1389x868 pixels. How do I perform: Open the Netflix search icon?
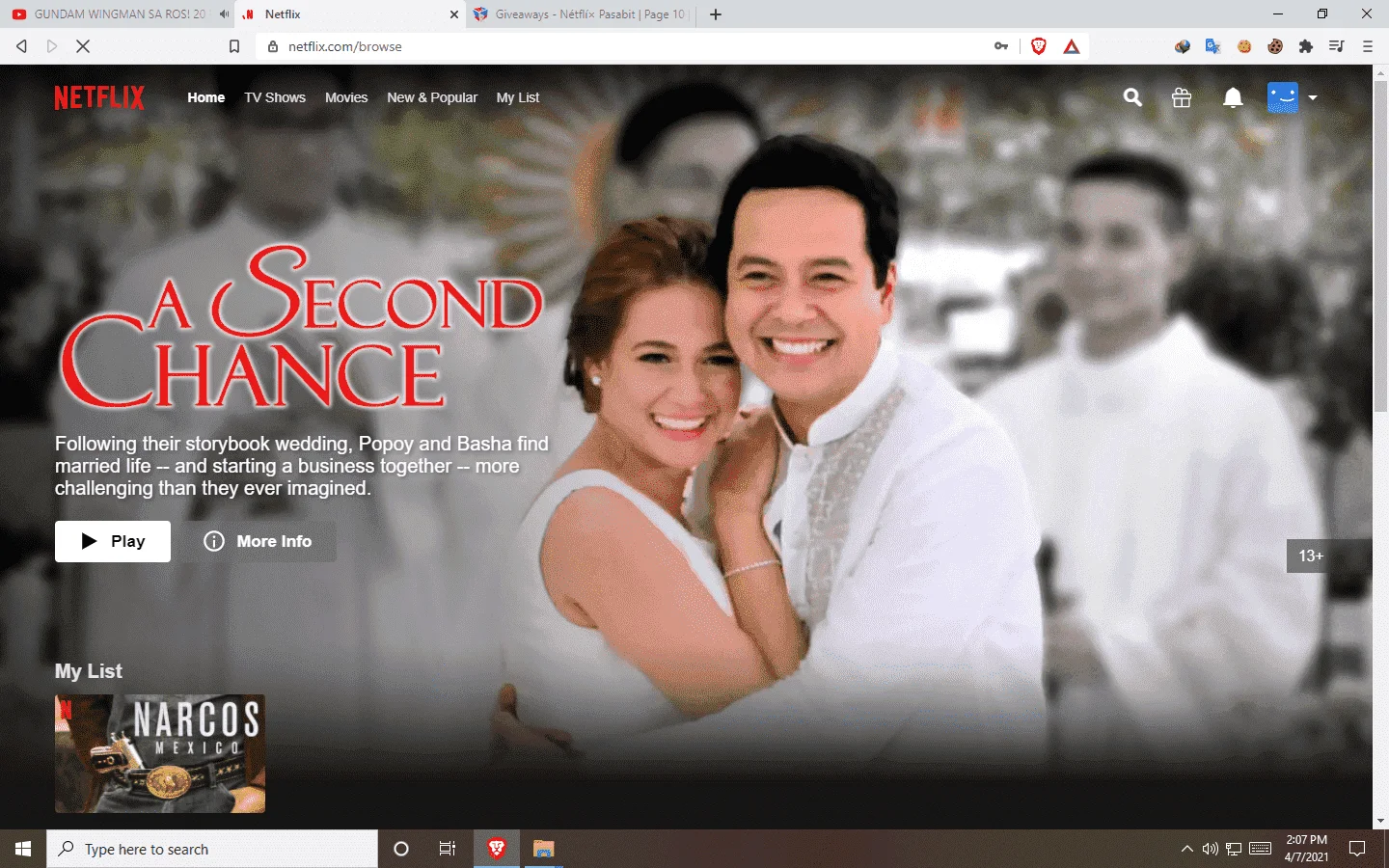point(1132,97)
